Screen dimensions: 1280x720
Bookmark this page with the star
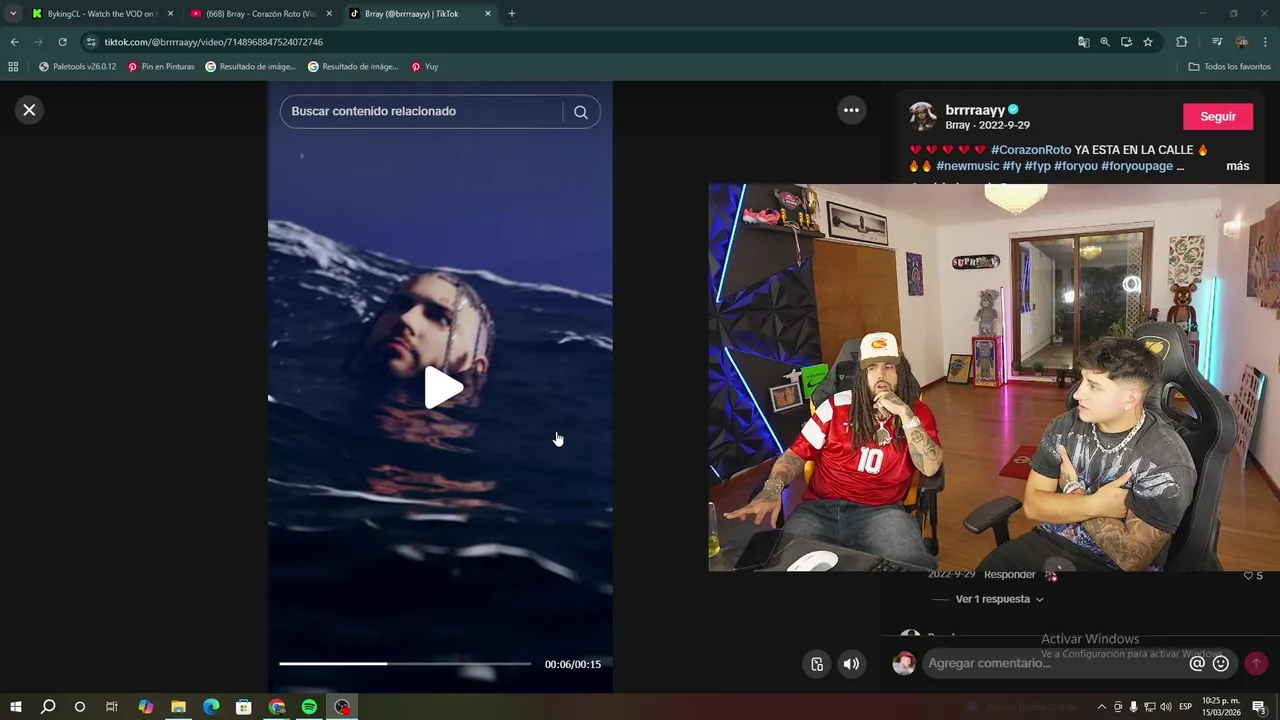pos(1148,42)
